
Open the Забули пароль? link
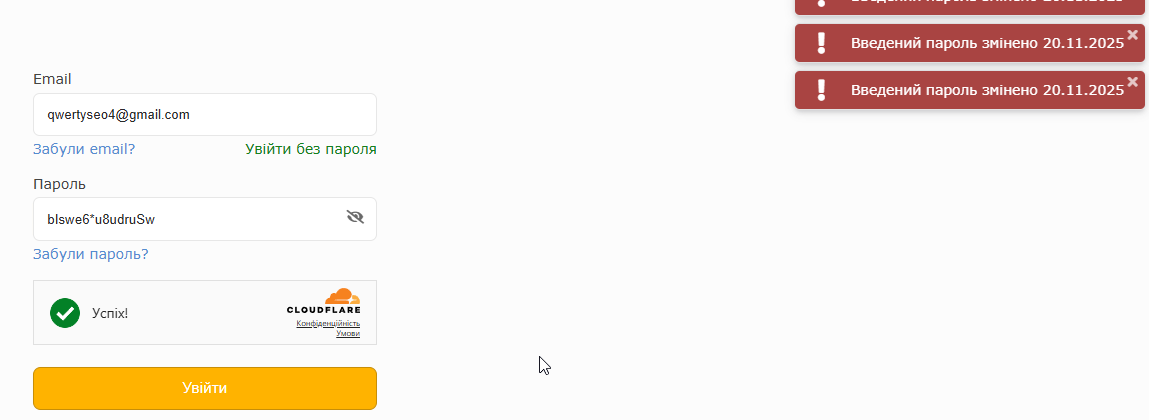pos(91,254)
